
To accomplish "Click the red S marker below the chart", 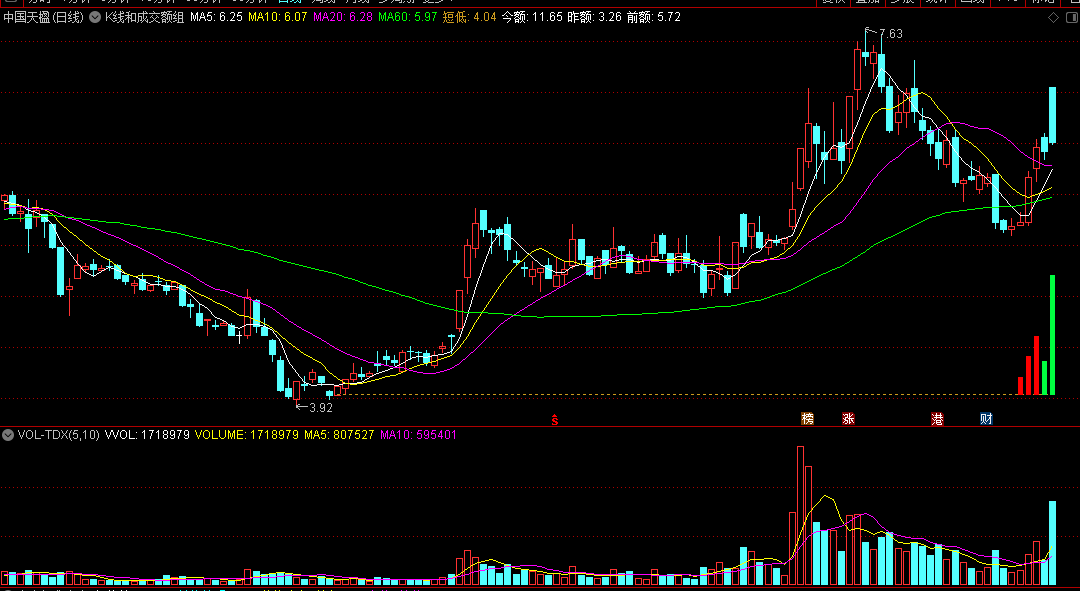I will click(x=554, y=419).
